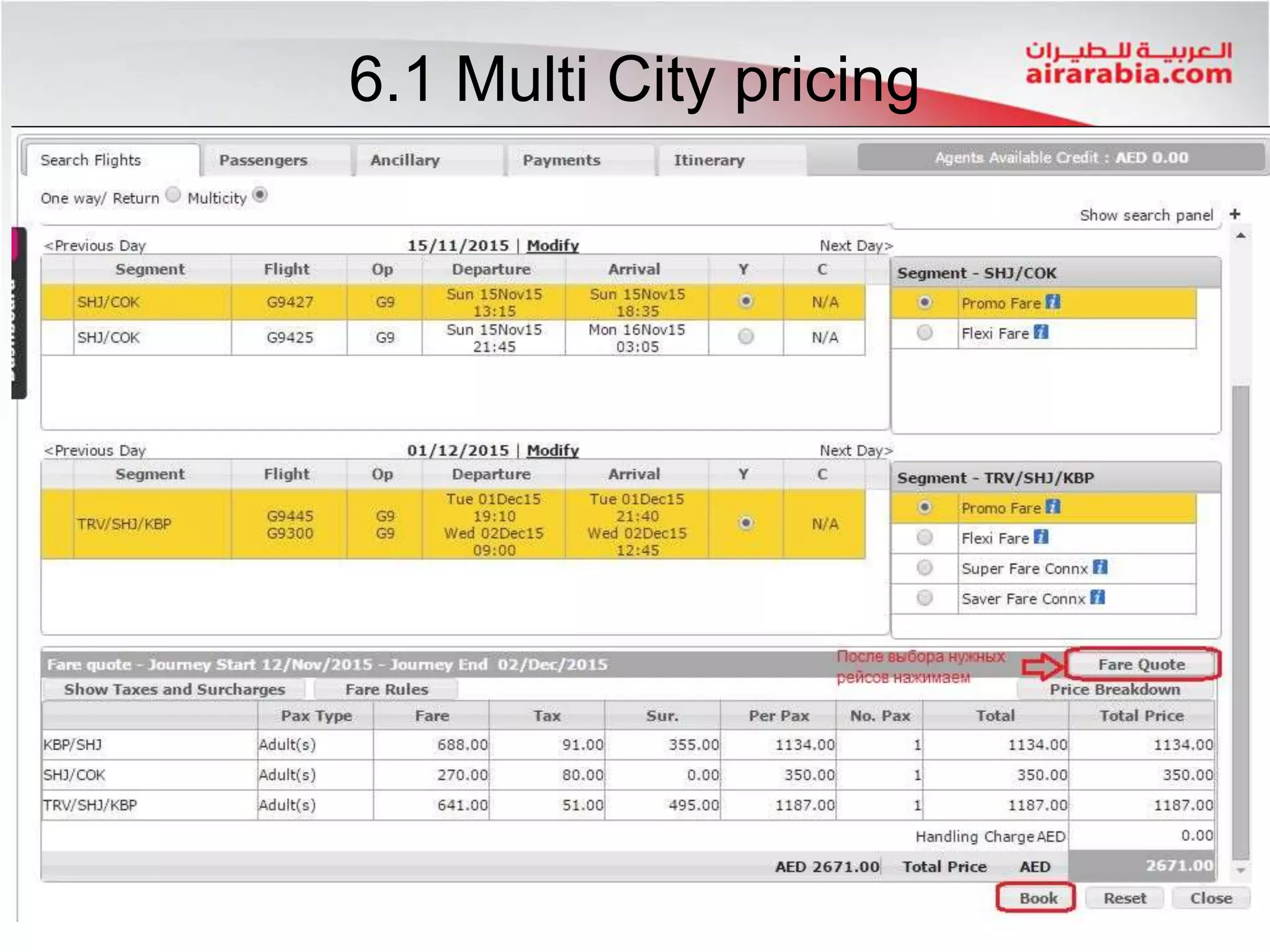Choose Flexi Fare radio for TRV/SHJ/KBP
Screen dimensions: 1270x952
click(925, 537)
